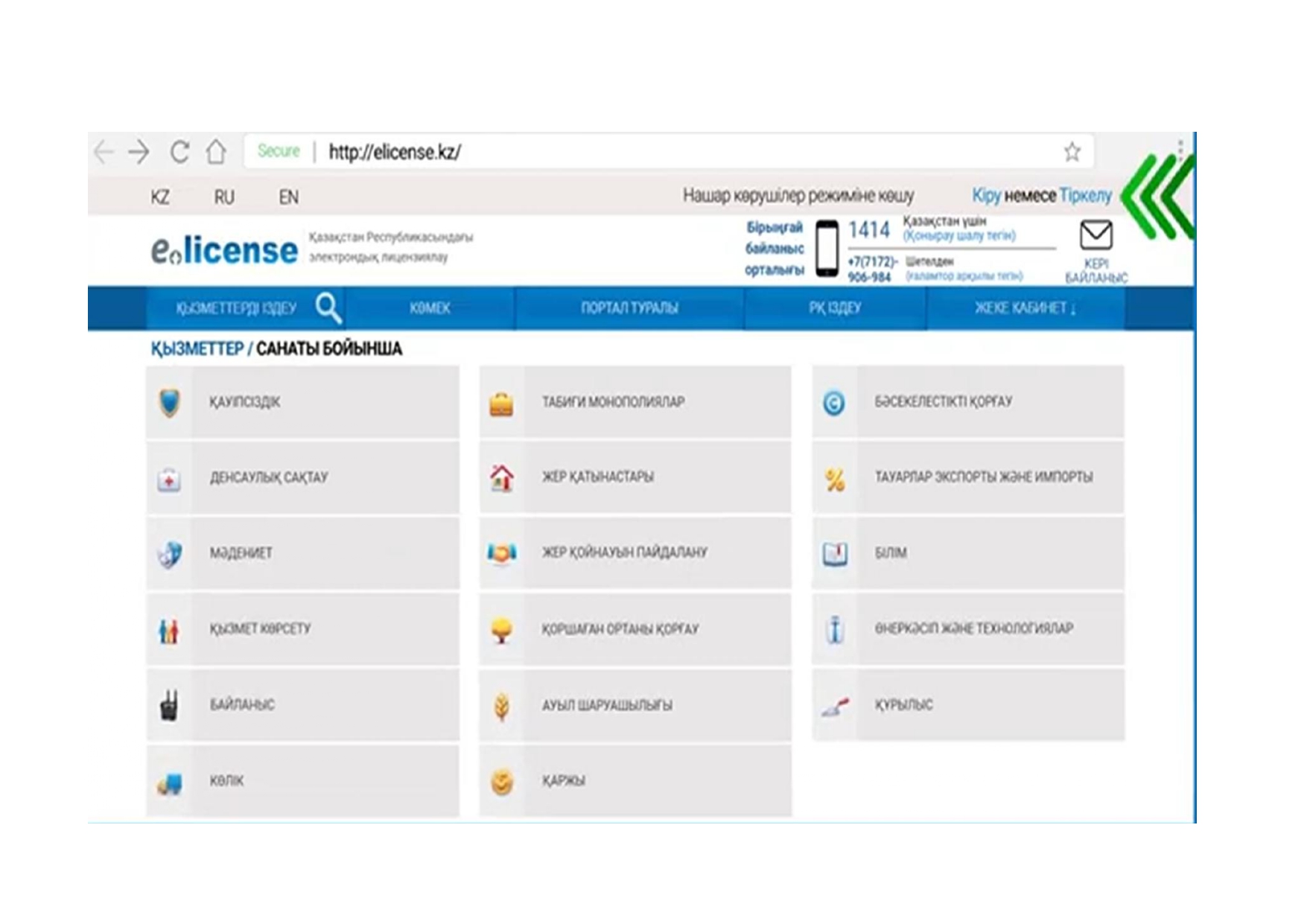The height and width of the screenshot is (924, 1307).
Task: Click the shield icon for Қауіпсіздік
Action: point(170,403)
